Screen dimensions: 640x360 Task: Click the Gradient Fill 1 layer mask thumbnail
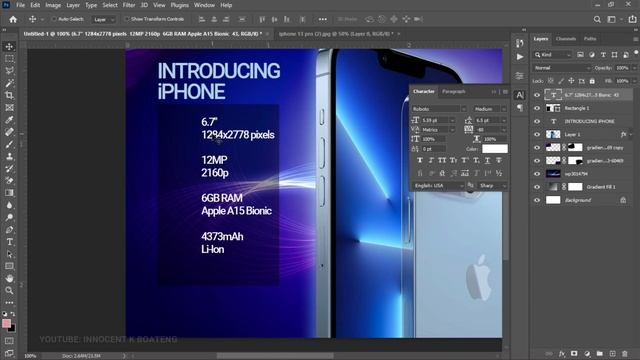pyautogui.click(x=575, y=187)
